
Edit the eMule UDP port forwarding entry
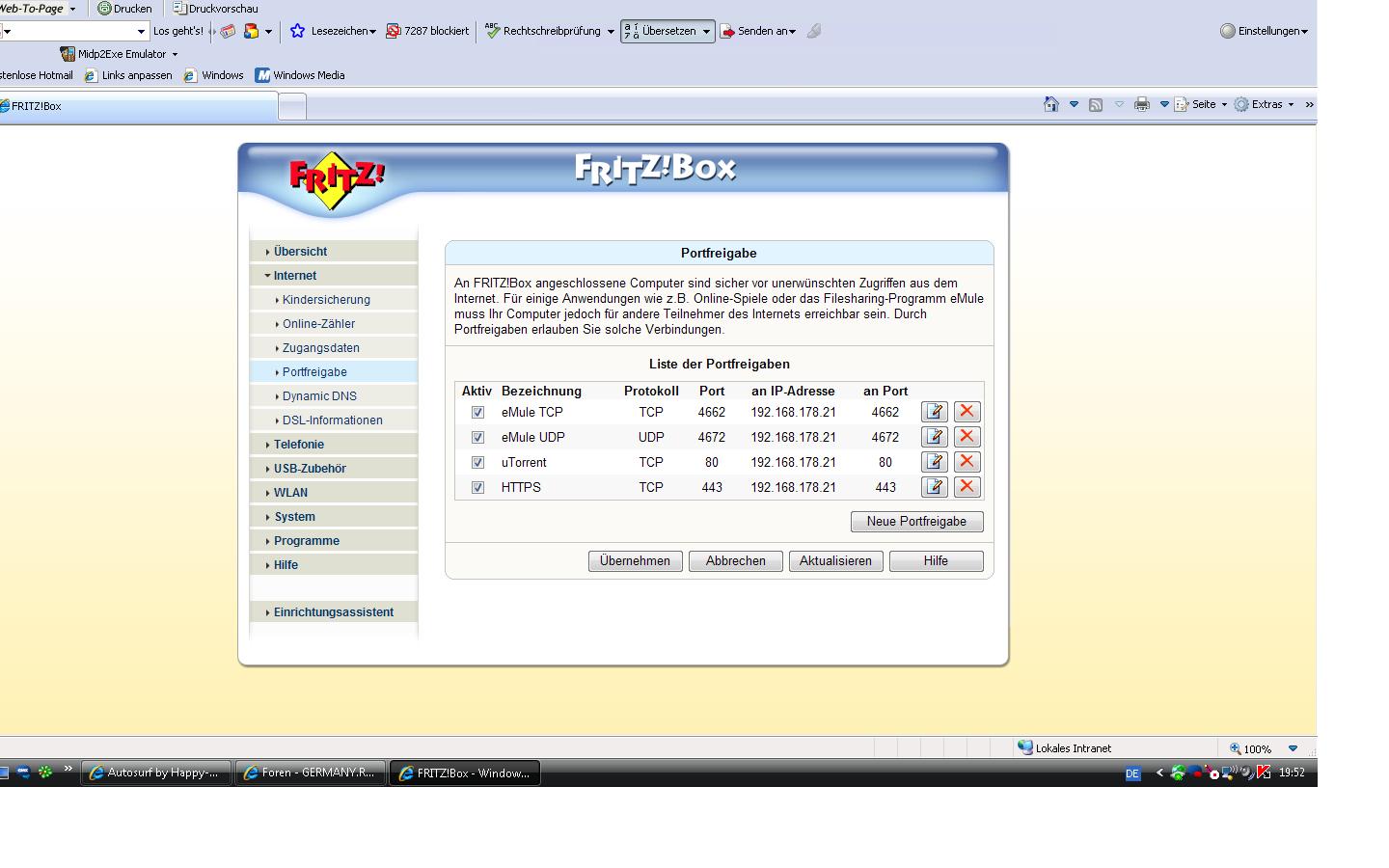[935, 437]
